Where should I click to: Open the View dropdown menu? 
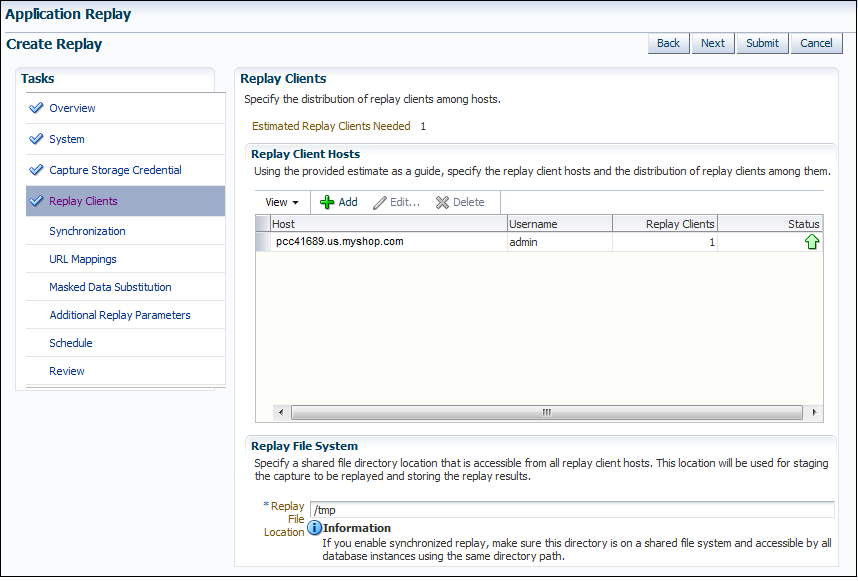coord(282,202)
